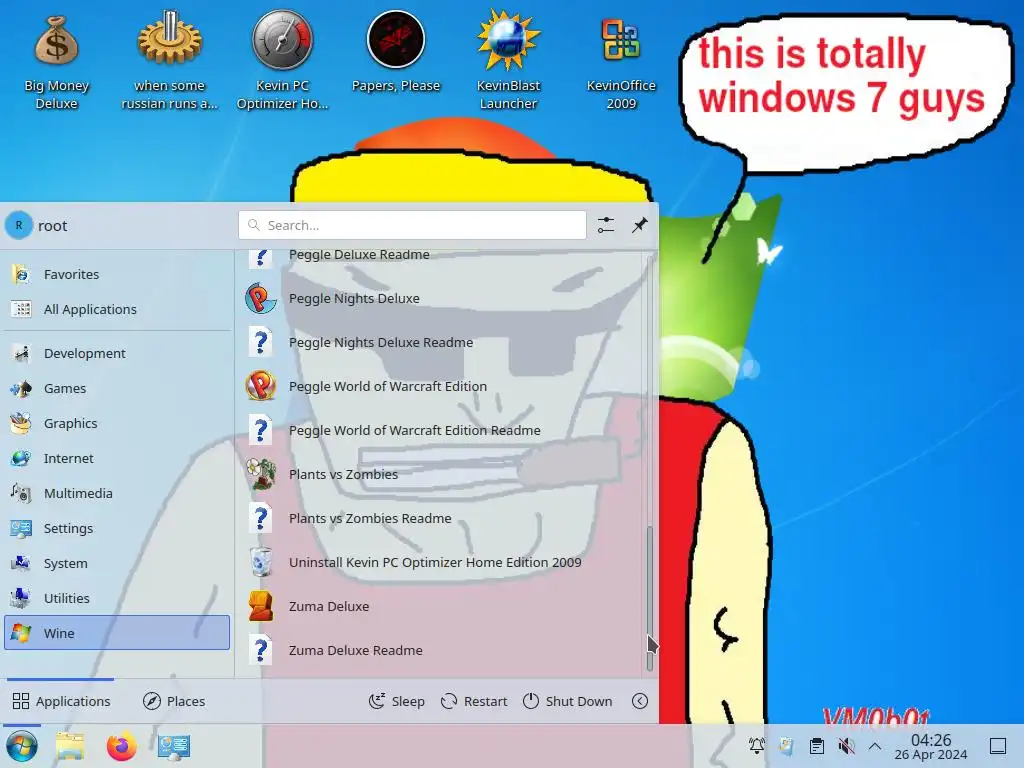Open Graphics category

pyautogui.click(x=117, y=423)
